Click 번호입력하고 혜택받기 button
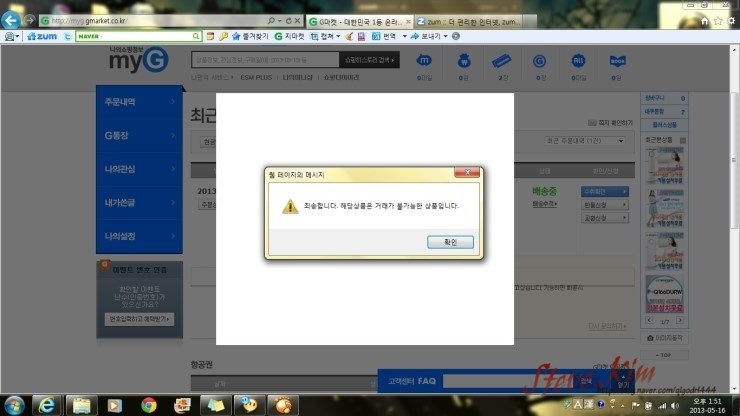Viewport: 740px width, 416px height. 139,319
